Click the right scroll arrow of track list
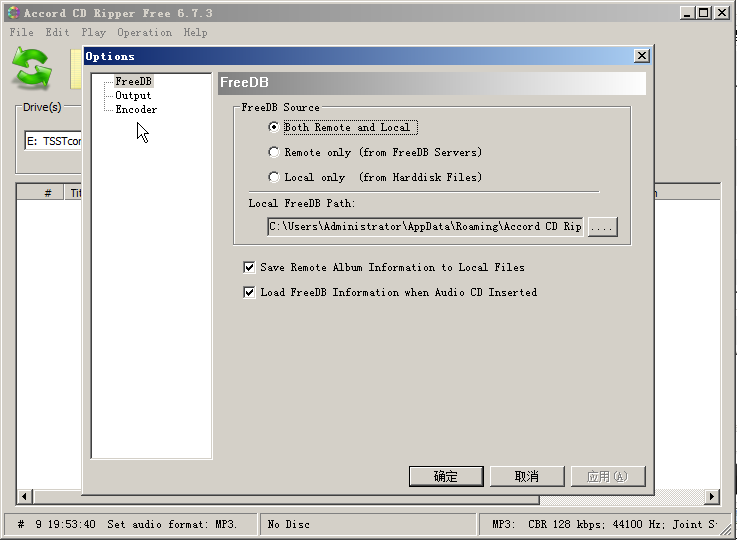This screenshot has width=737, height=540. click(x=712, y=496)
